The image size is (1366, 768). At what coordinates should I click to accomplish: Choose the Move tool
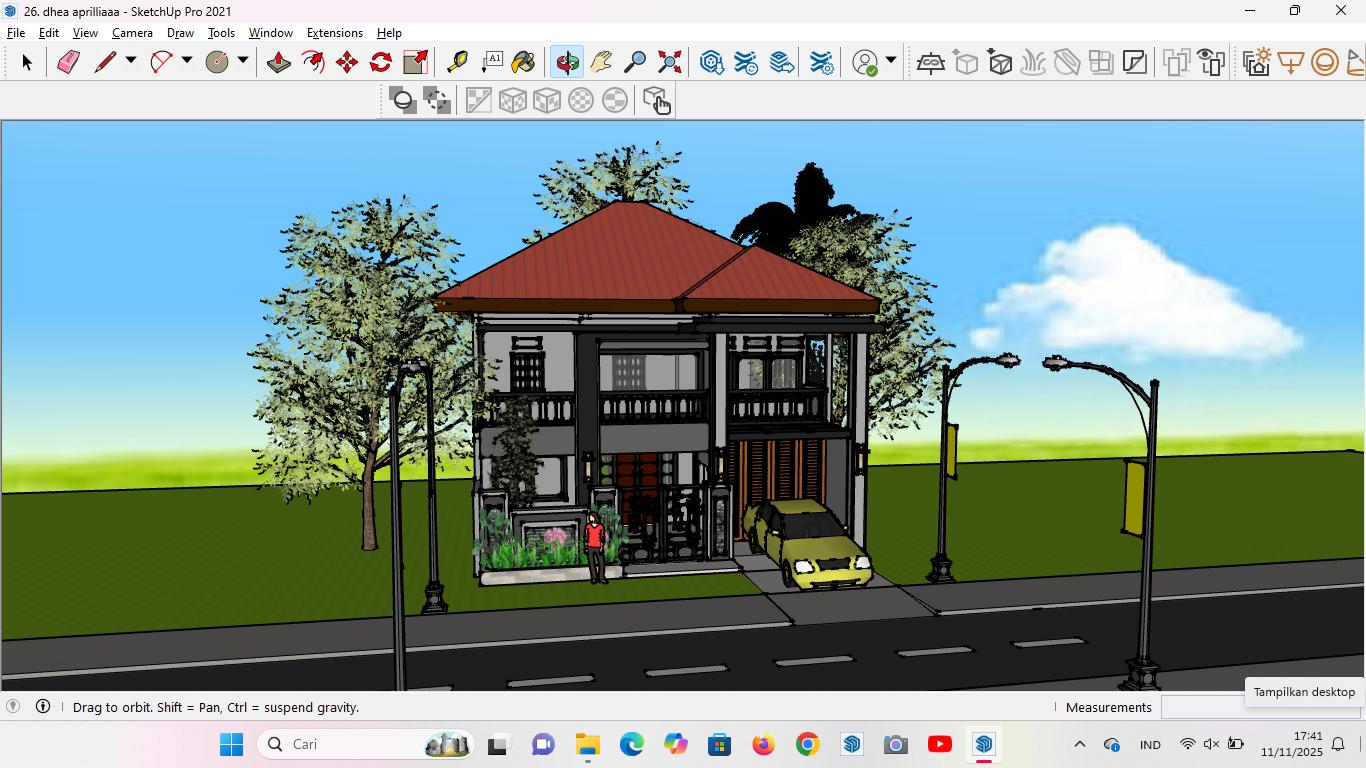[x=347, y=62]
